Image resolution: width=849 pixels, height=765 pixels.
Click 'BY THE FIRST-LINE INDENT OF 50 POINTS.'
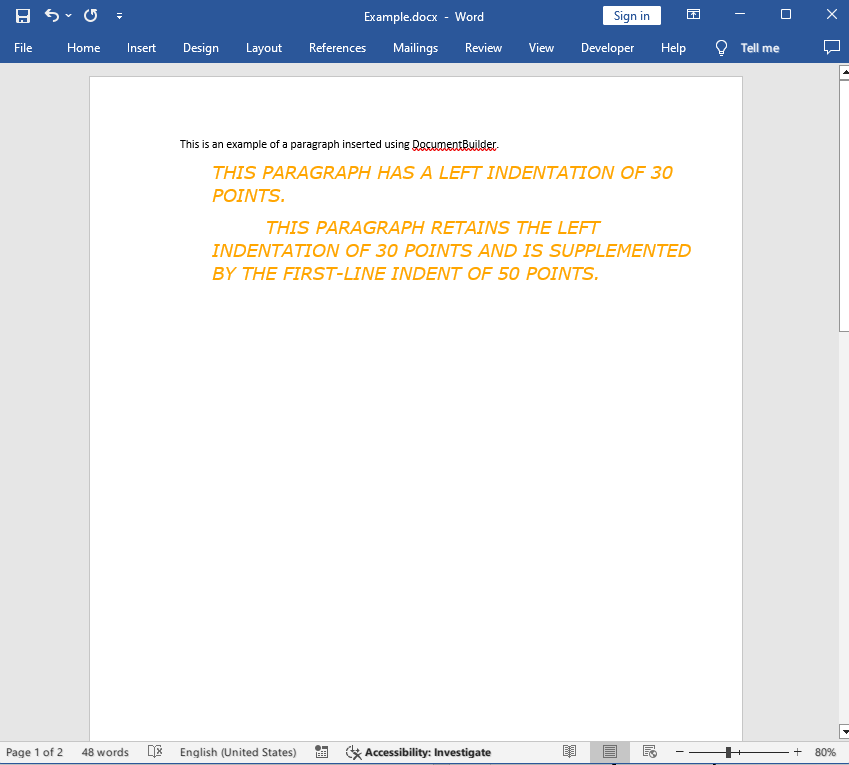coord(406,273)
